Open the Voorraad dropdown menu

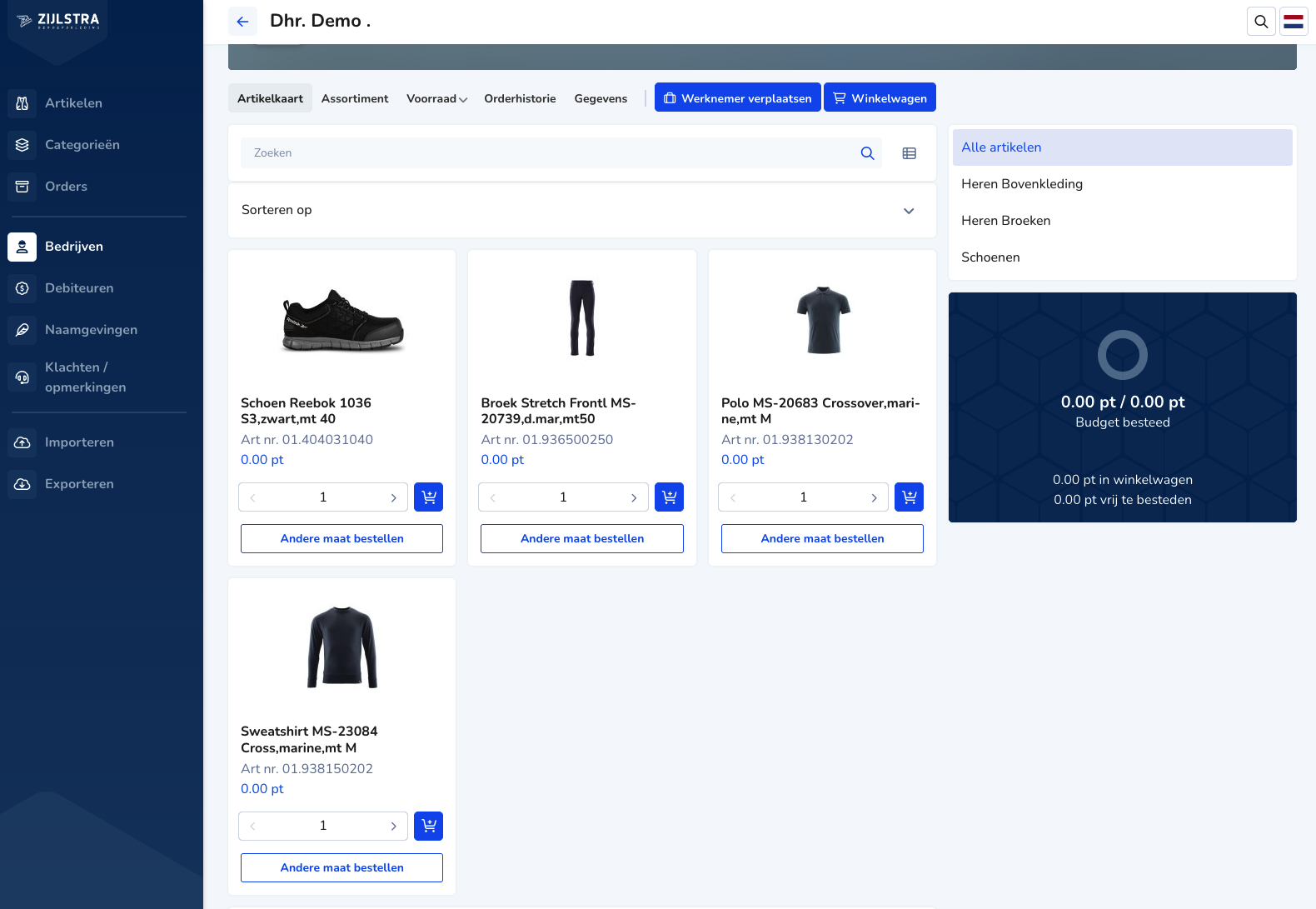coord(436,98)
